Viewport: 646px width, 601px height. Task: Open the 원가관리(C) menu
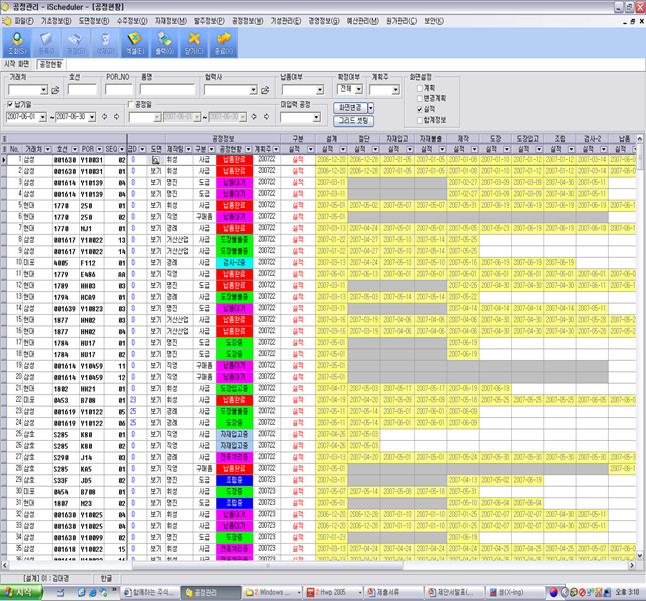tap(401, 21)
